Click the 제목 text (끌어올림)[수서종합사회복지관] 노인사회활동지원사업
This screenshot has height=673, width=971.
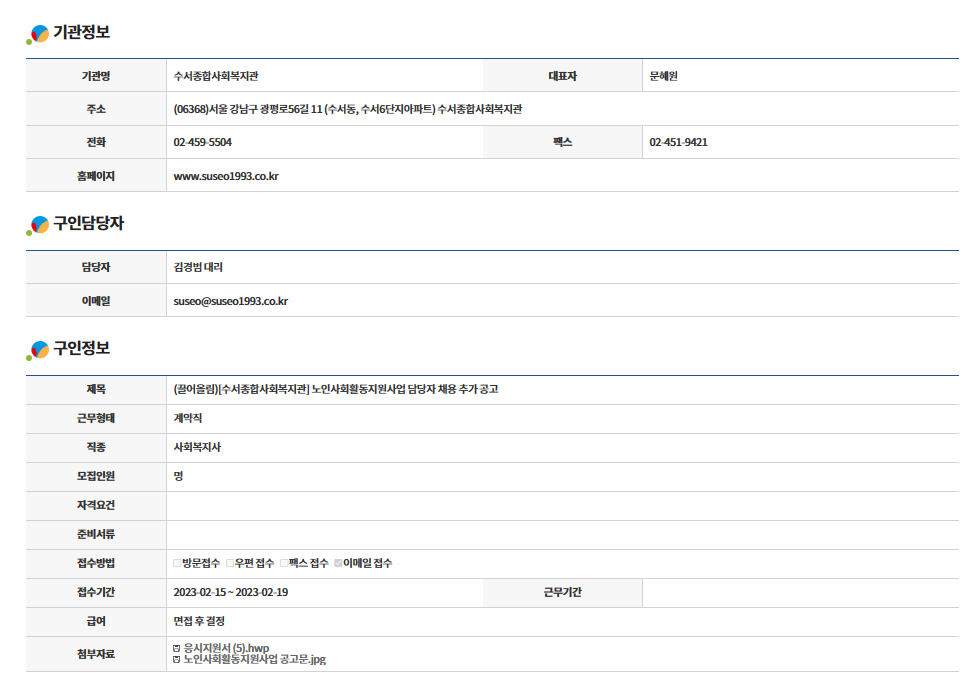pos(336,389)
